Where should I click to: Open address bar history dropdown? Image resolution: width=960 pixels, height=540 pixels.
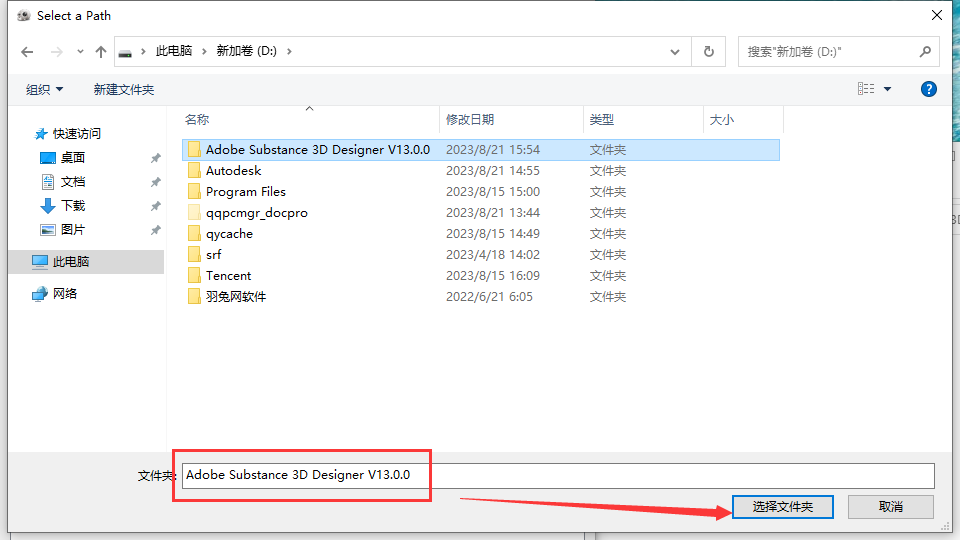coord(675,52)
